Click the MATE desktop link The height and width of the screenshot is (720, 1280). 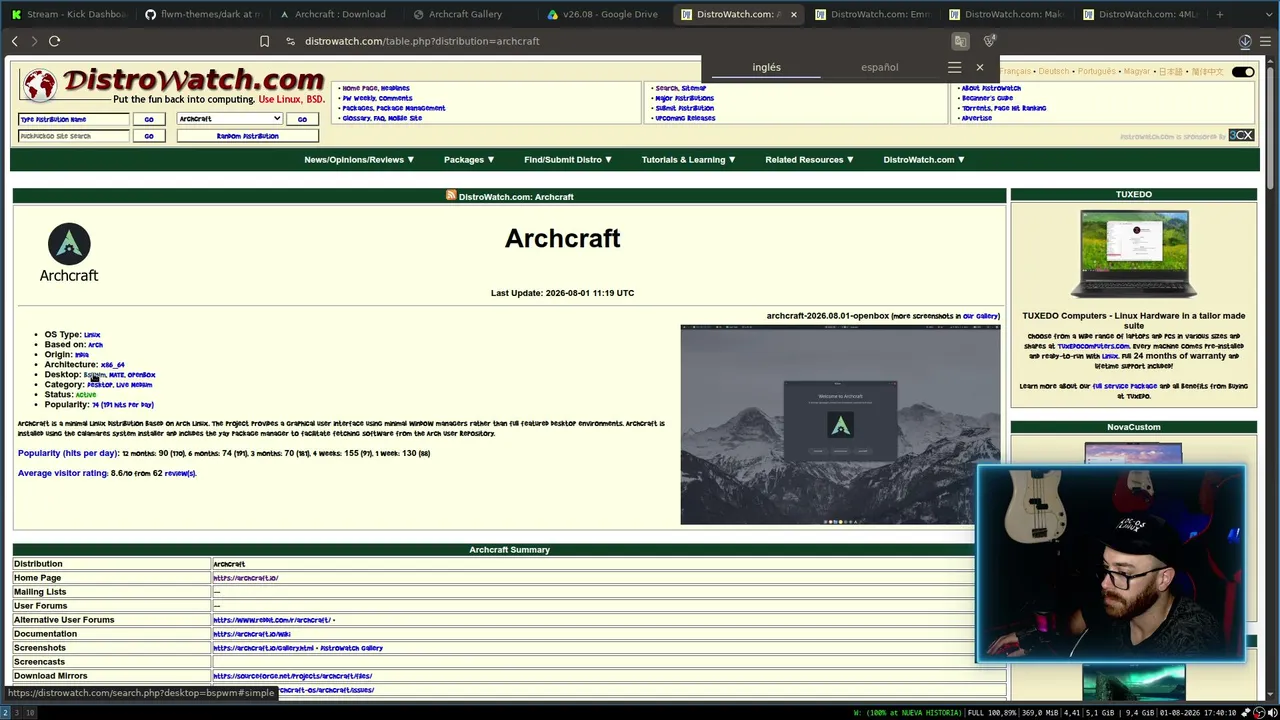(116, 375)
